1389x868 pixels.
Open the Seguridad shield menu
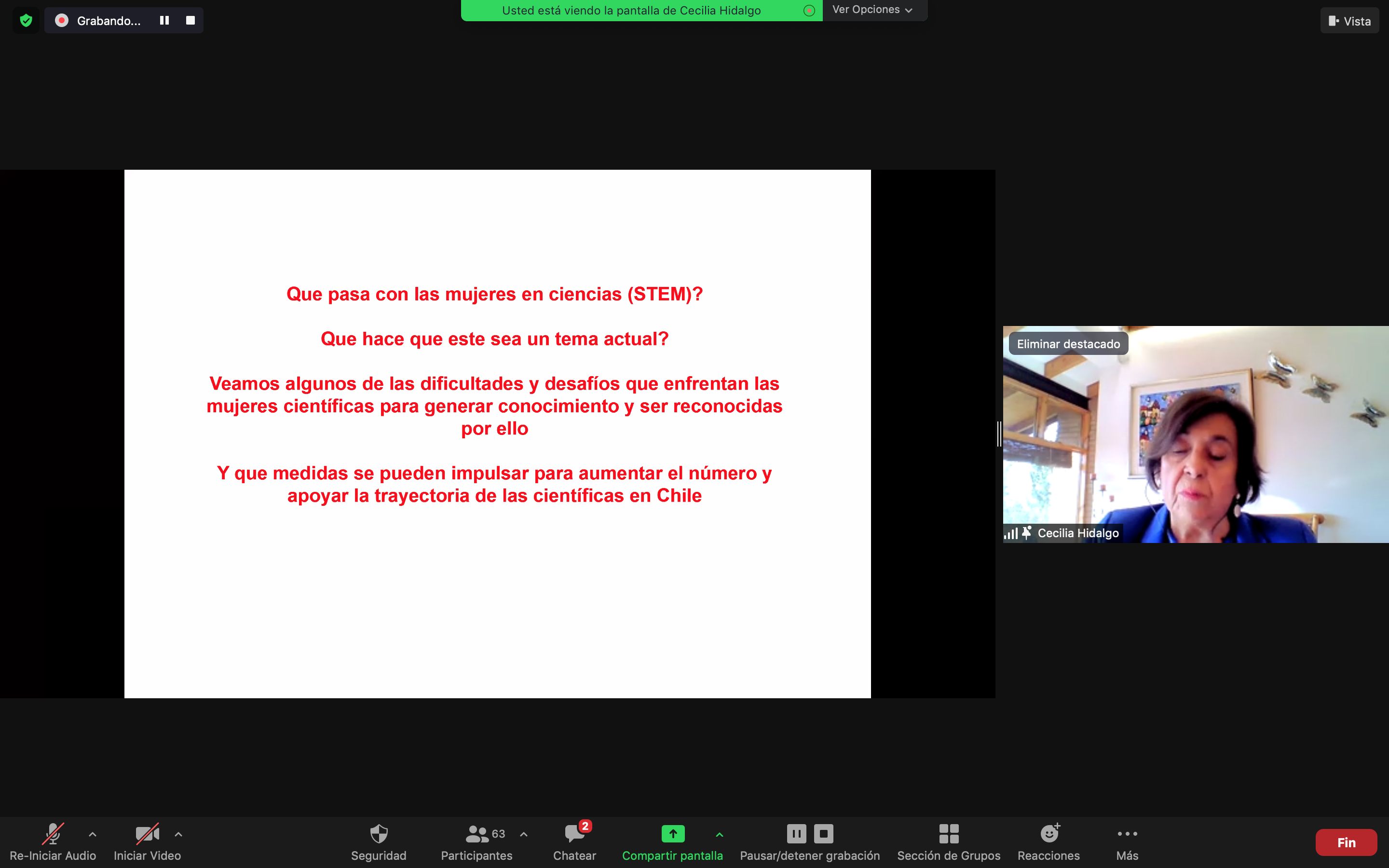point(378,834)
